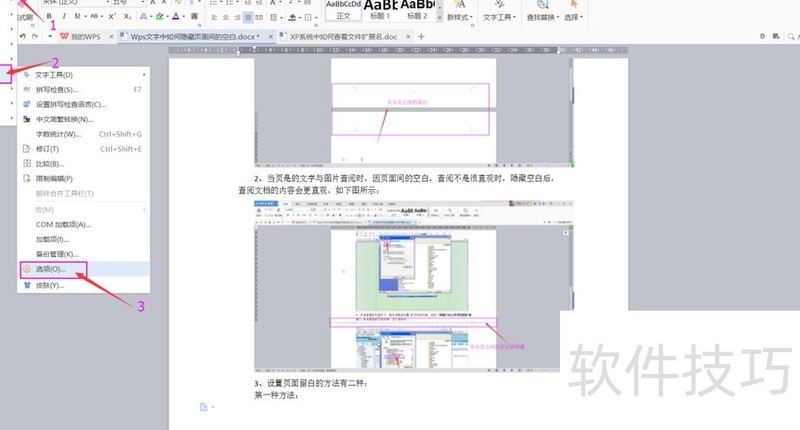This screenshot has width=800, height=430.
Task: Select the 标题 1 style
Action: 380,10
